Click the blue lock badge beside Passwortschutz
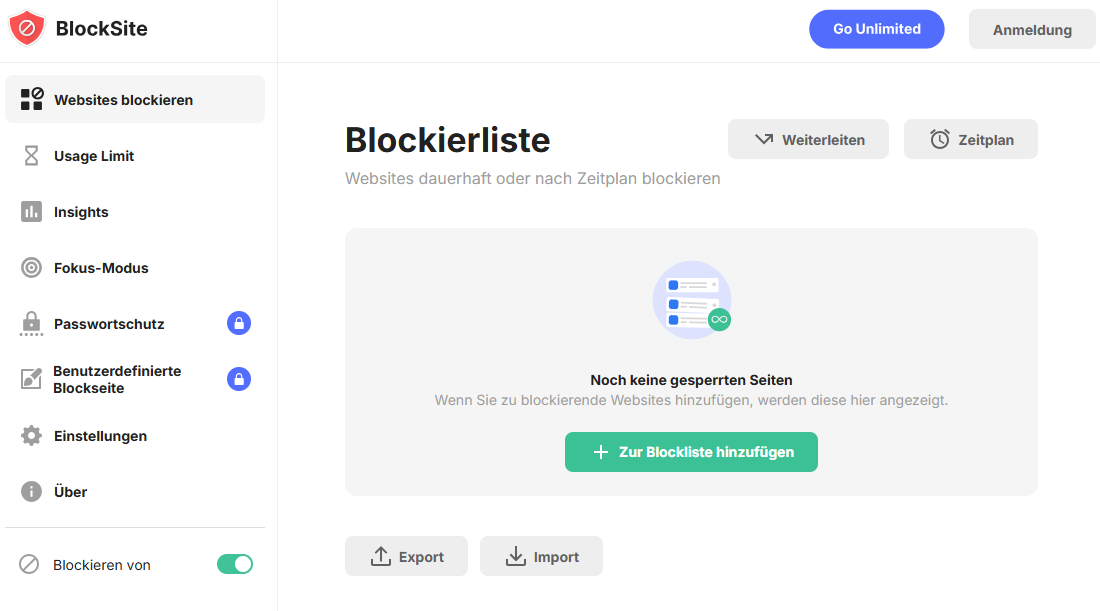This screenshot has width=1100, height=611. tap(239, 323)
